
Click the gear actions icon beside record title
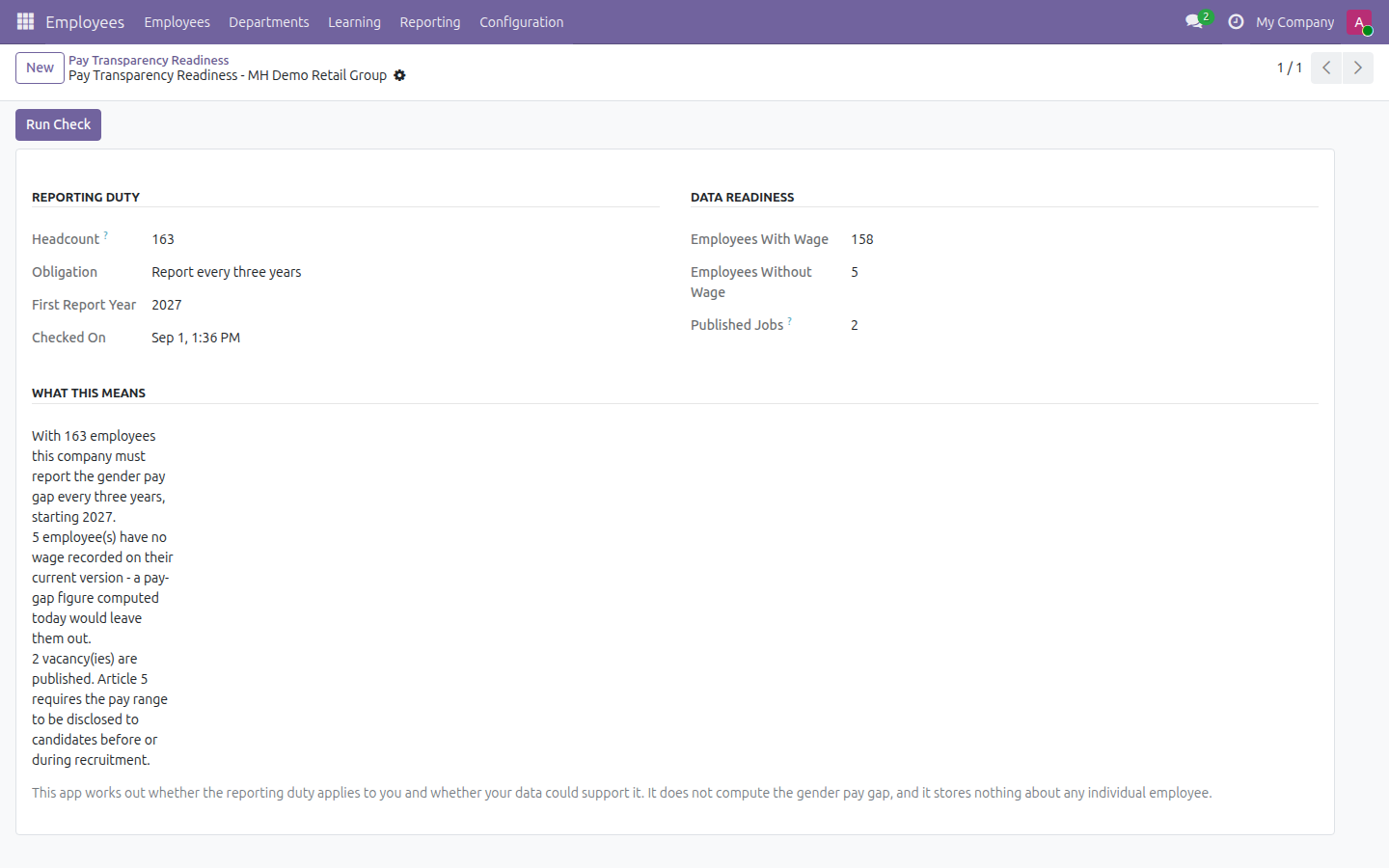pyautogui.click(x=399, y=75)
